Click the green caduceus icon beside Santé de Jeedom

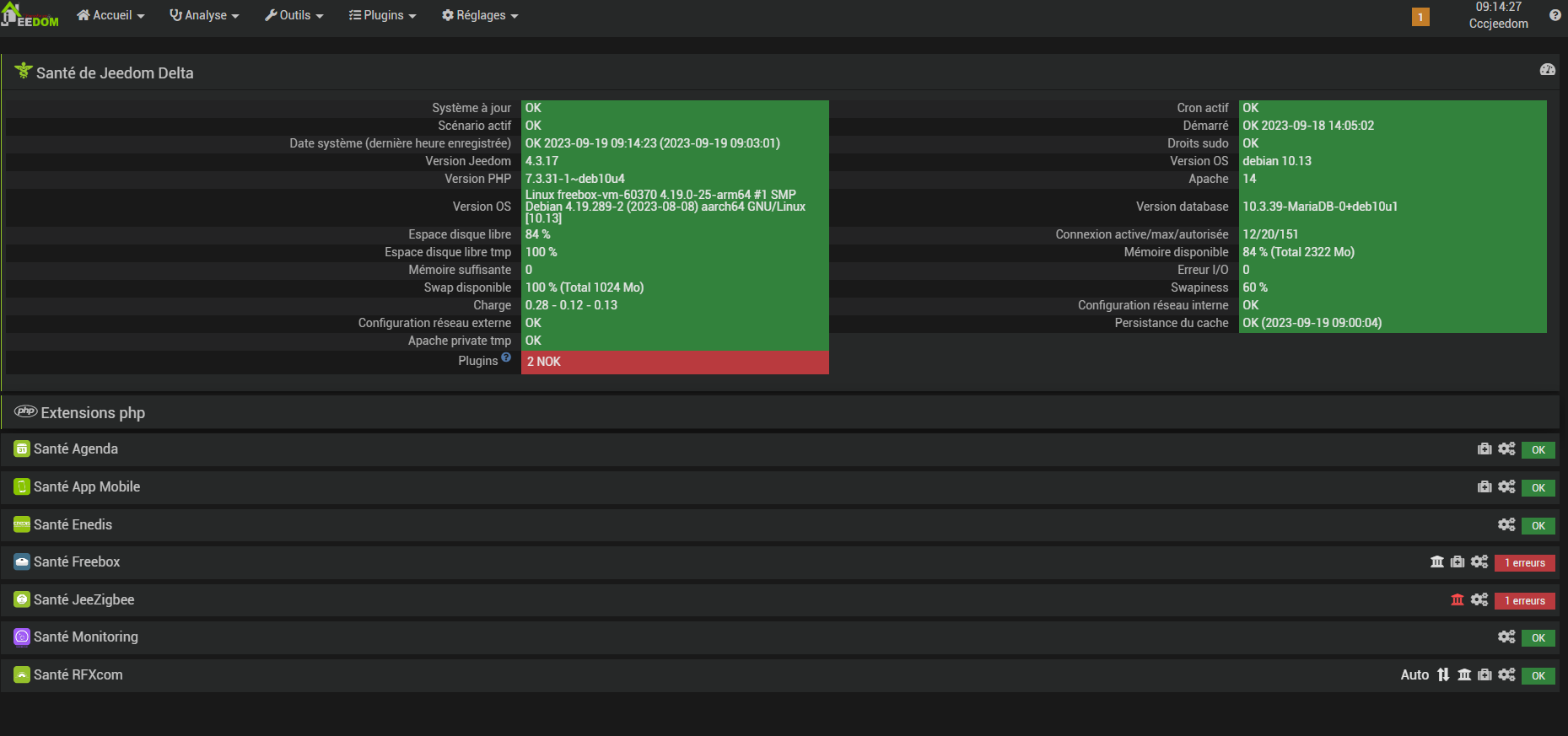pos(24,72)
